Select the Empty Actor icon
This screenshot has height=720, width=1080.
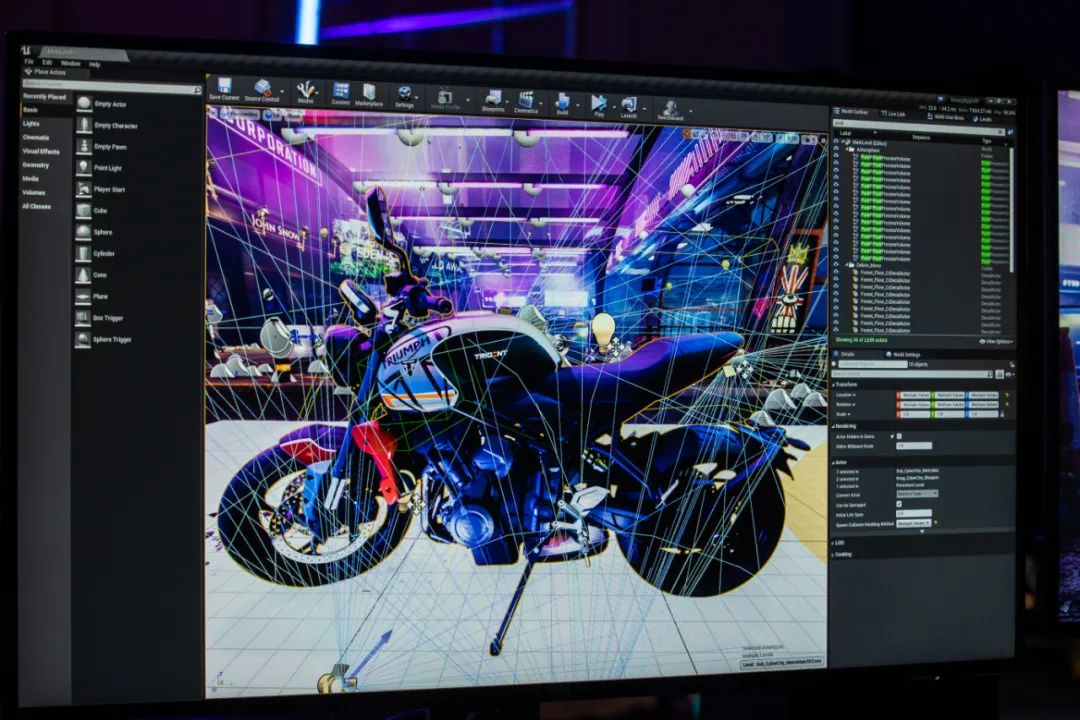point(84,103)
